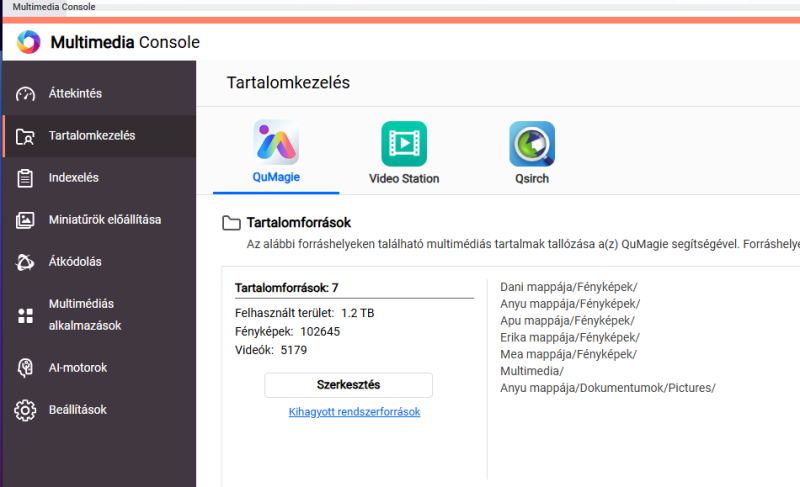Click the description text starting 'Az alábbi forráshelyeken'
Image resolution: width=800 pixels, height=487 pixels.
(523, 244)
